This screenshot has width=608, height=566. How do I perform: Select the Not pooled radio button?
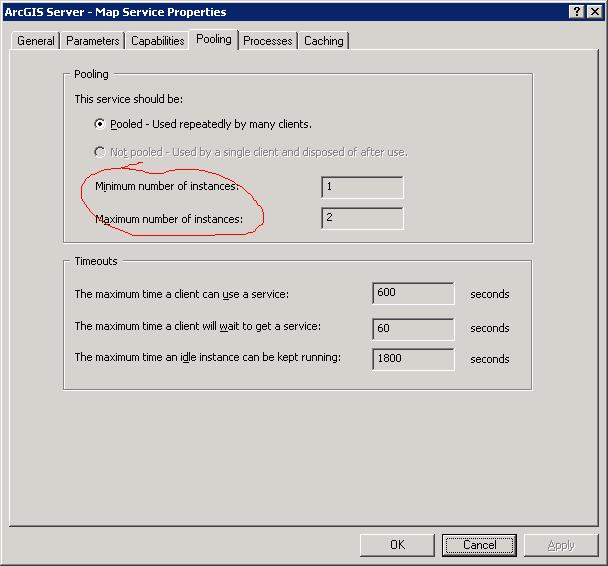pyautogui.click(x=100, y=152)
